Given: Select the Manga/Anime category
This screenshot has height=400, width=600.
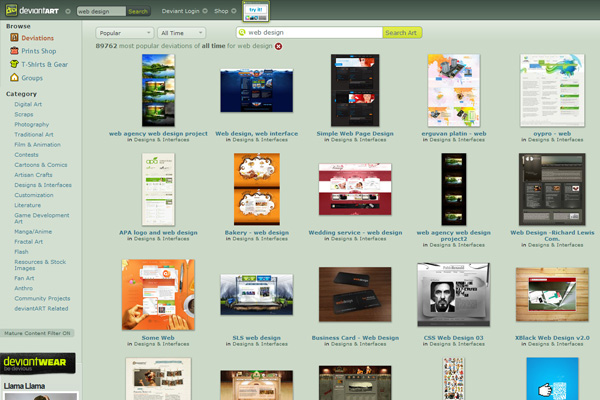Looking at the screenshot, I should pyautogui.click(x=33, y=232).
